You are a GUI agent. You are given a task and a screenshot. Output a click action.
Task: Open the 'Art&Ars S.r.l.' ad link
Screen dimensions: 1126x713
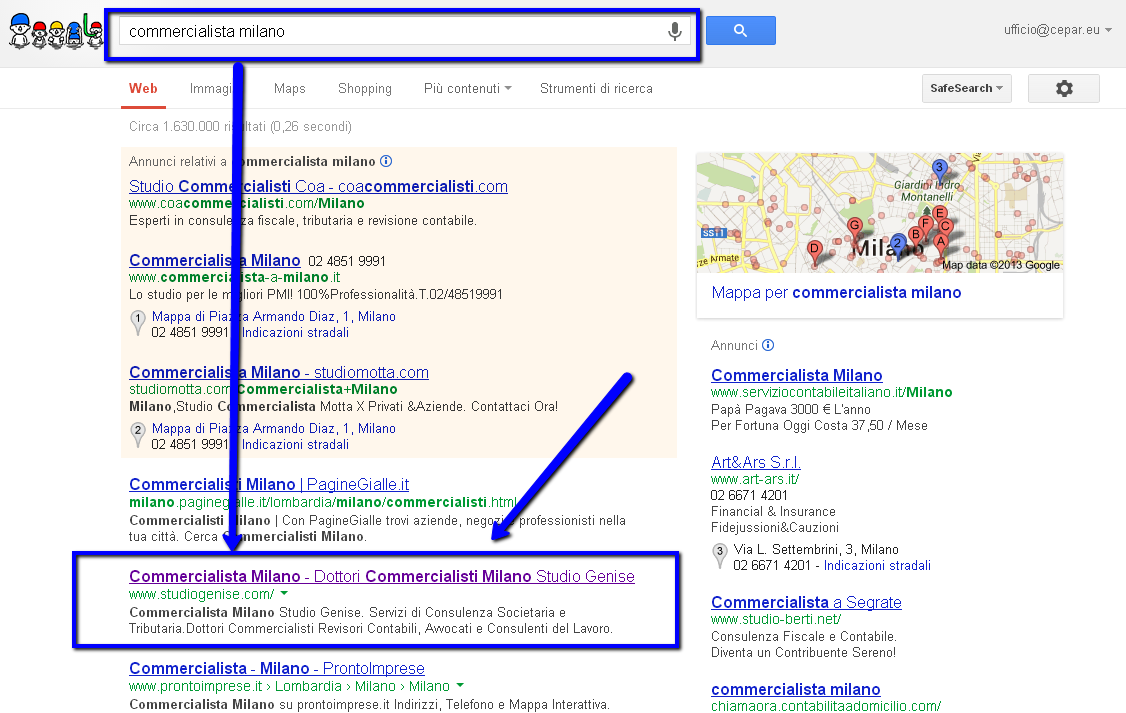pos(755,462)
